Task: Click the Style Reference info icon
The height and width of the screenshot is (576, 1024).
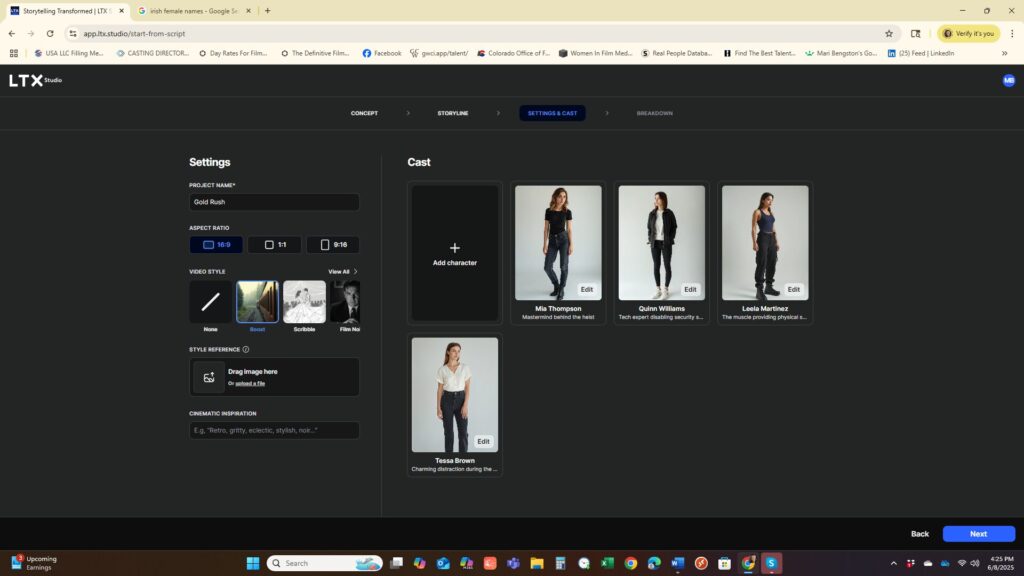Action: click(x=246, y=350)
